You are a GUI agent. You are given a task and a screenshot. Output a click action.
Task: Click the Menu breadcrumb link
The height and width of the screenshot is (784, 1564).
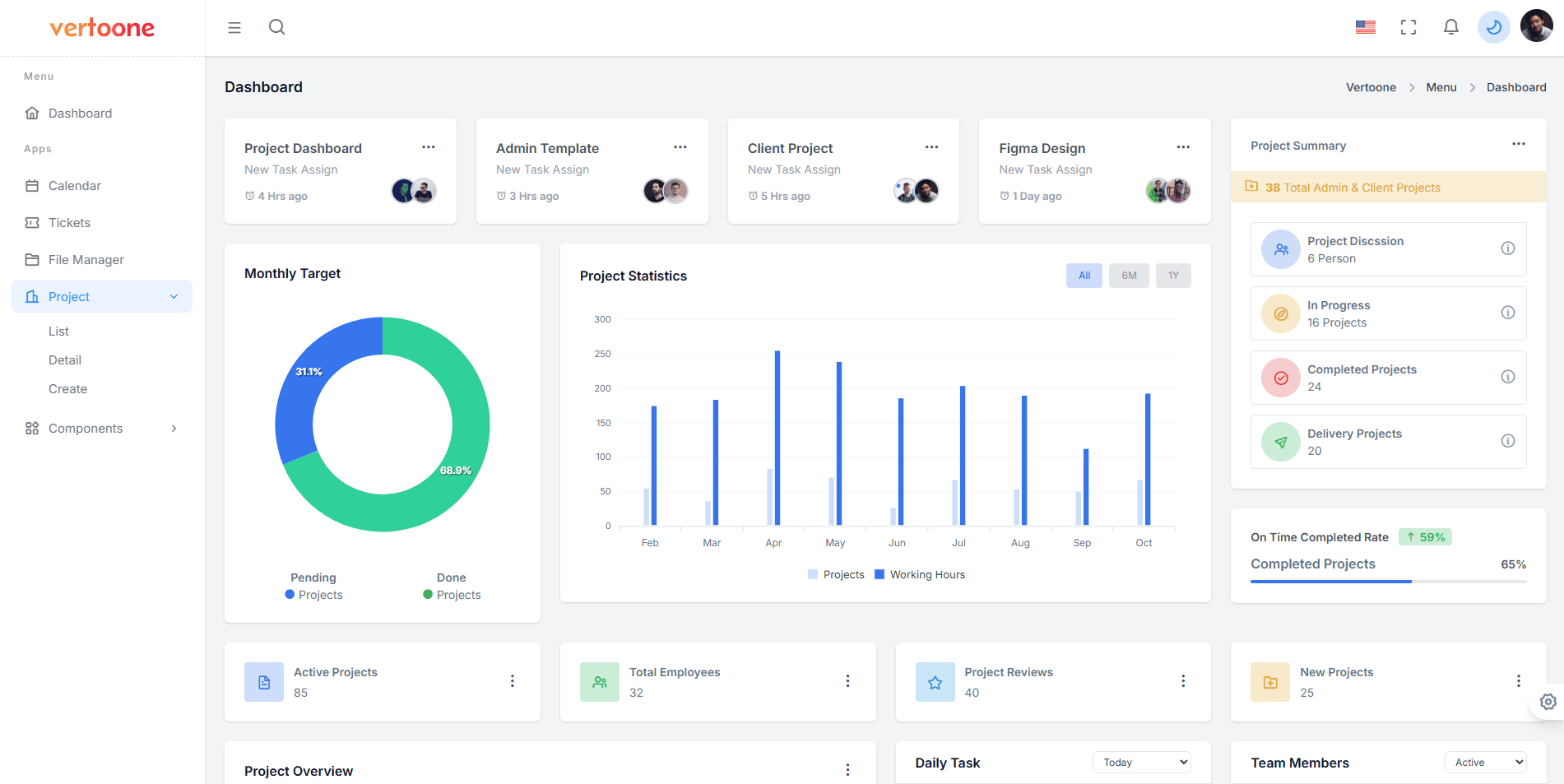pyautogui.click(x=1441, y=86)
